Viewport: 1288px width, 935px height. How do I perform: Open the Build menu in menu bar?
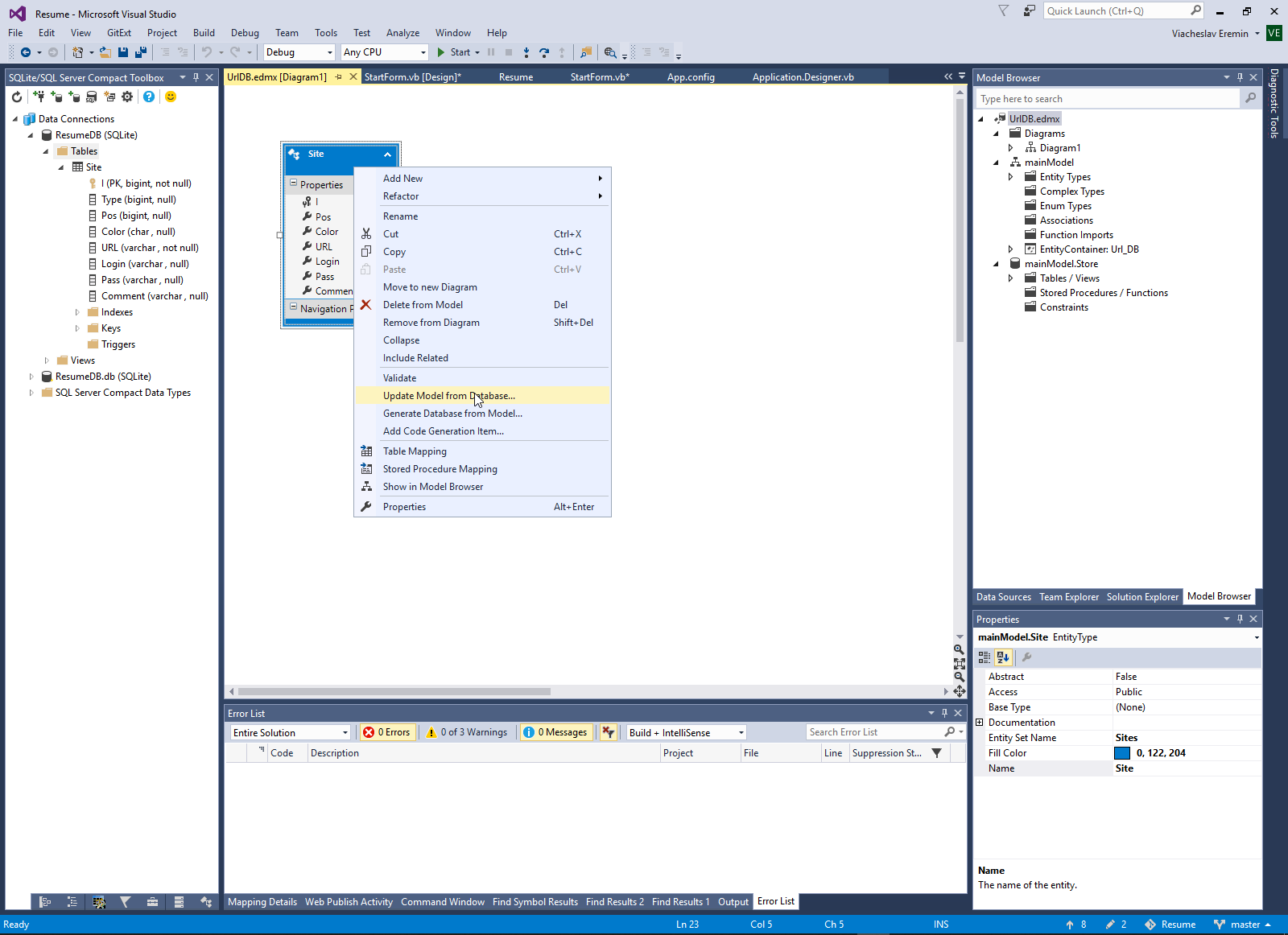click(204, 33)
